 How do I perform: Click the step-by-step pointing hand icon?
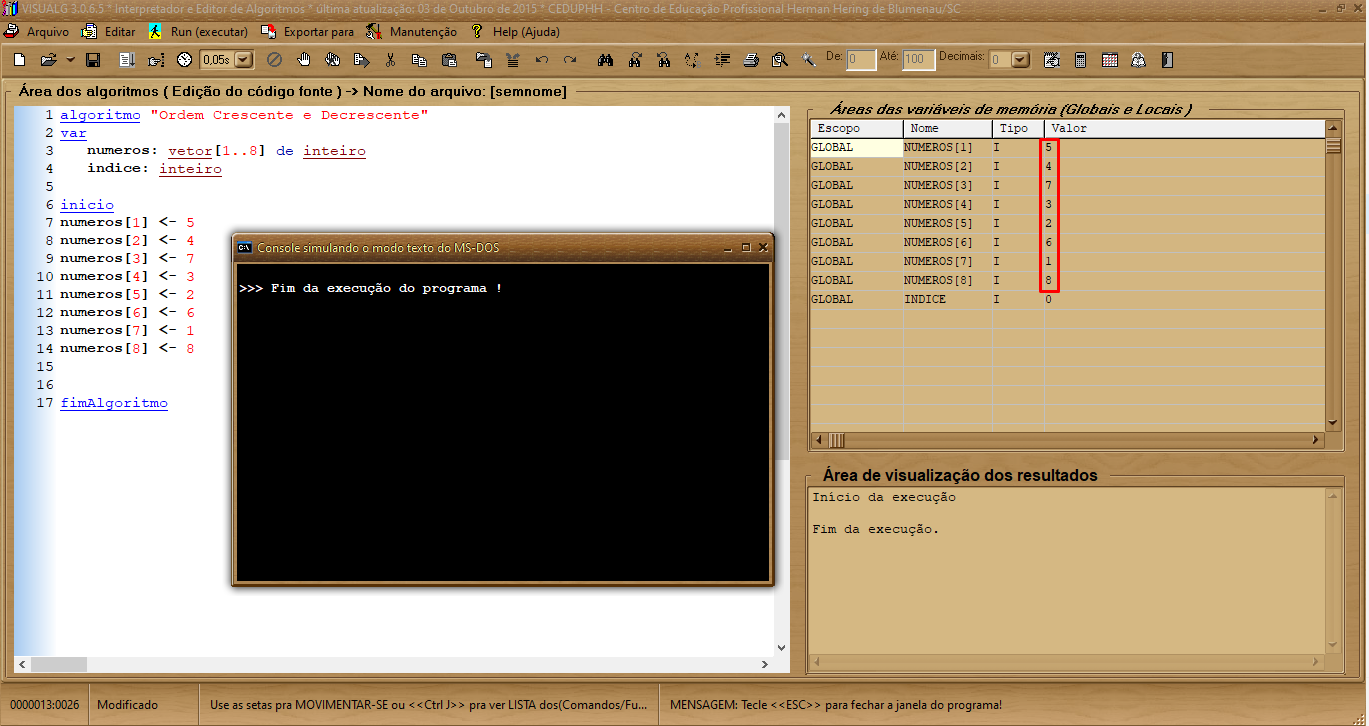pyautogui.click(x=156, y=60)
